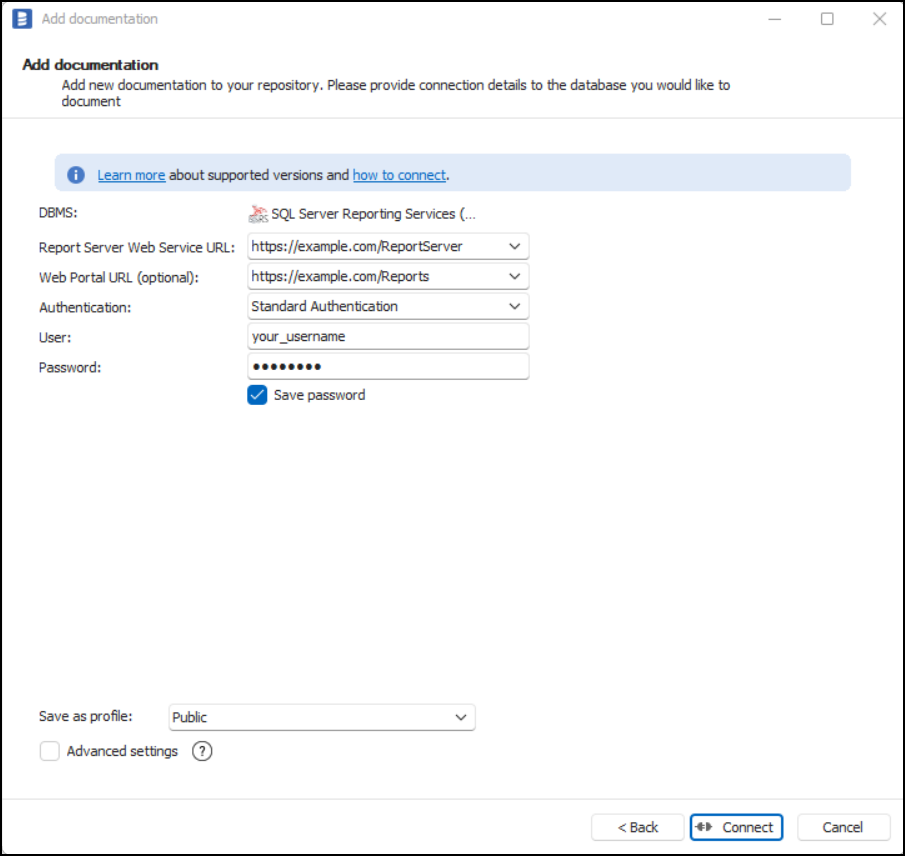Expand Report Server Web Service URL dropdown
The height and width of the screenshot is (856, 905).
(x=514, y=246)
